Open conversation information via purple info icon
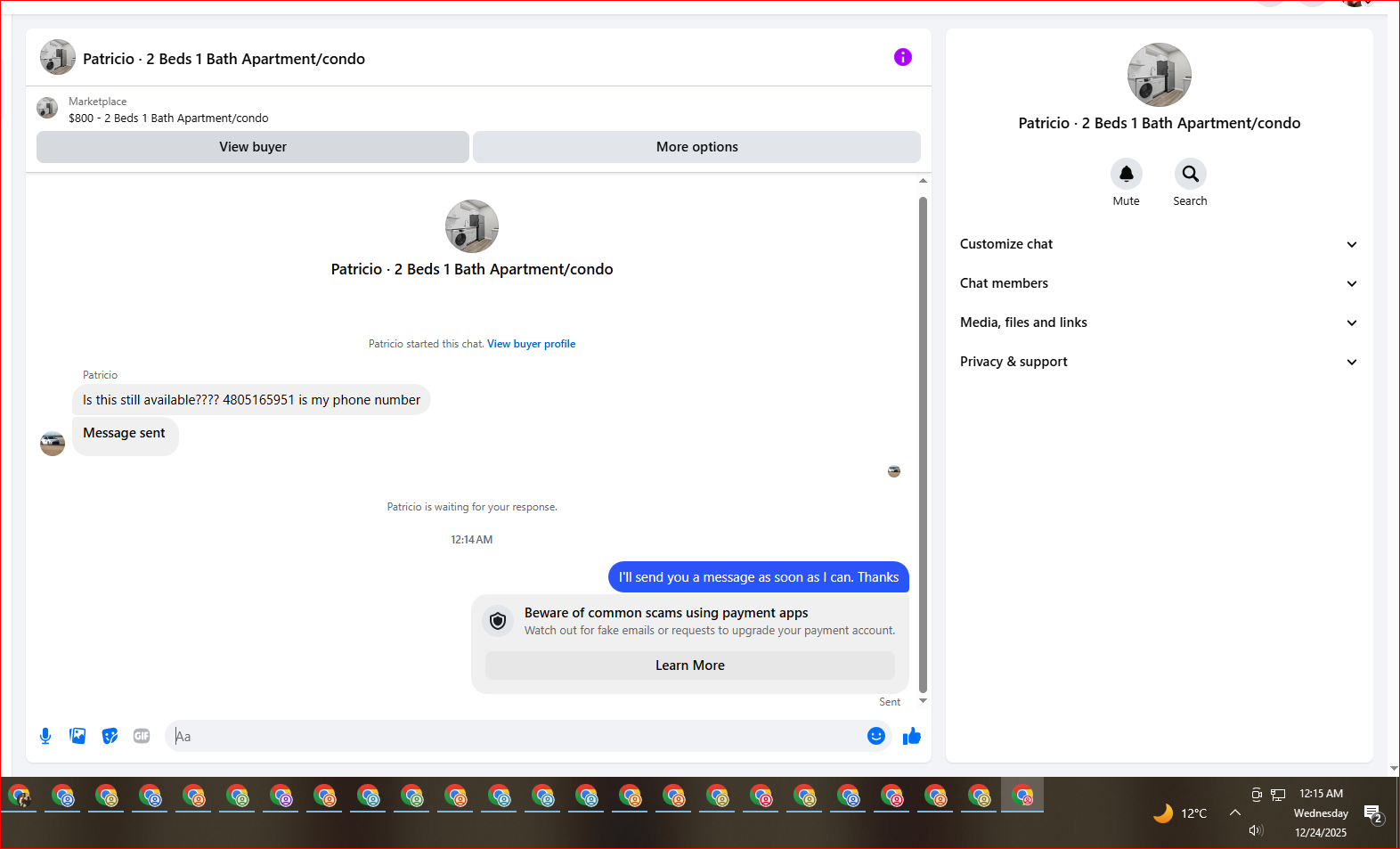Viewport: 1400px width, 849px height. (902, 57)
